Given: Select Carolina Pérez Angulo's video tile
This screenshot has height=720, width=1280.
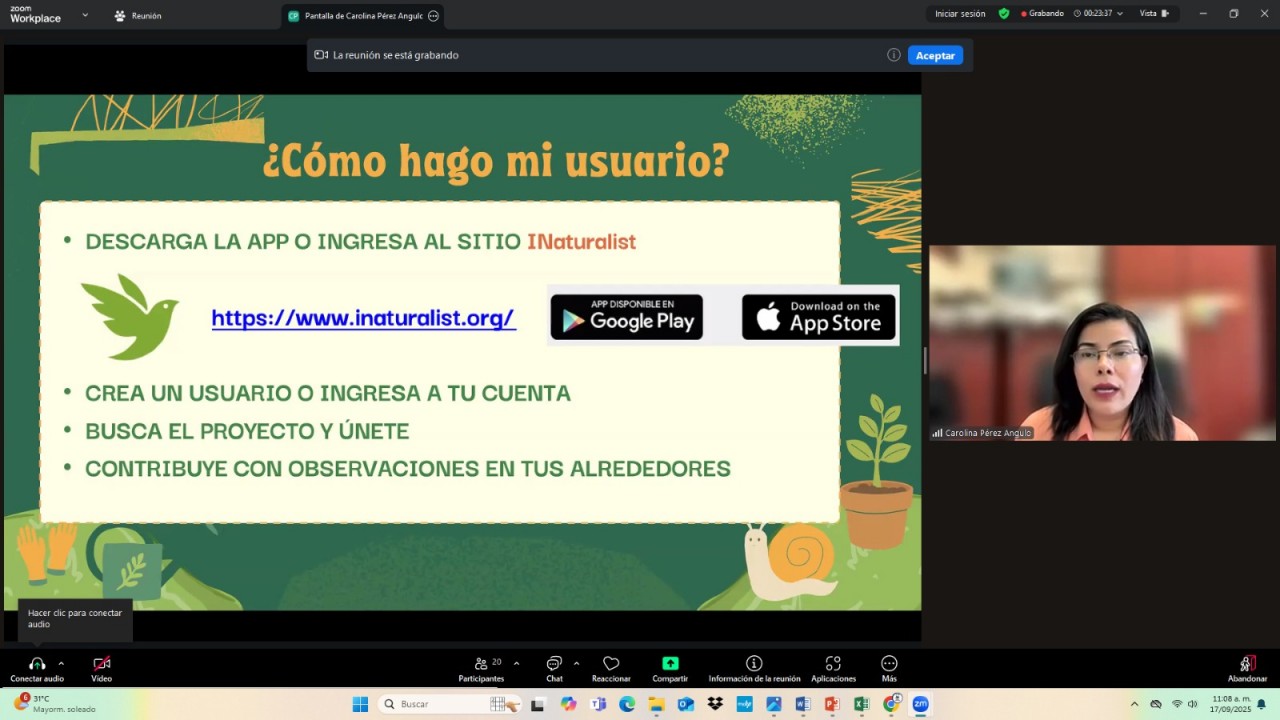Looking at the screenshot, I should point(1102,343).
